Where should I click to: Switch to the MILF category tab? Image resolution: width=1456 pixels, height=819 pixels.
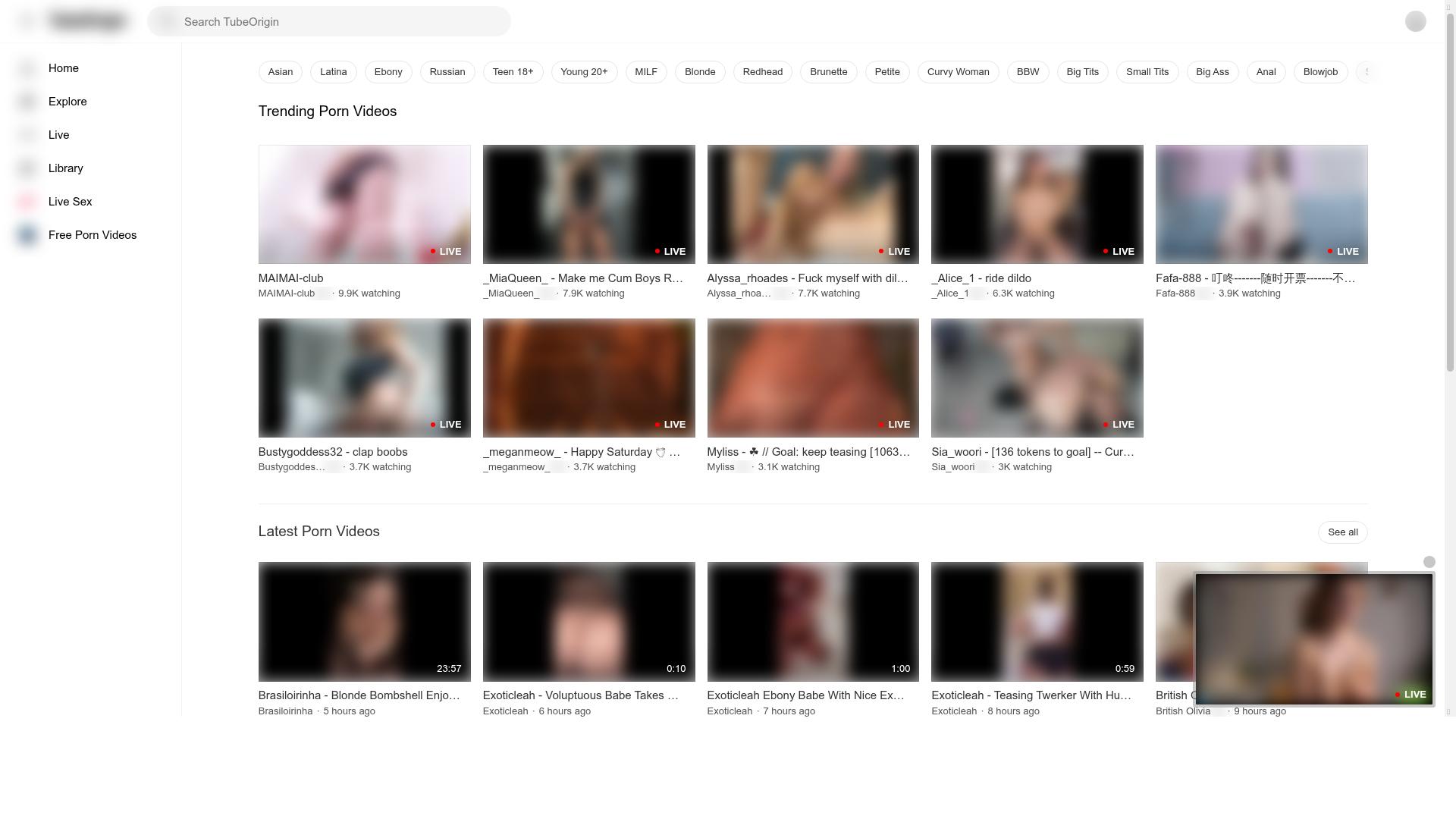[645, 72]
